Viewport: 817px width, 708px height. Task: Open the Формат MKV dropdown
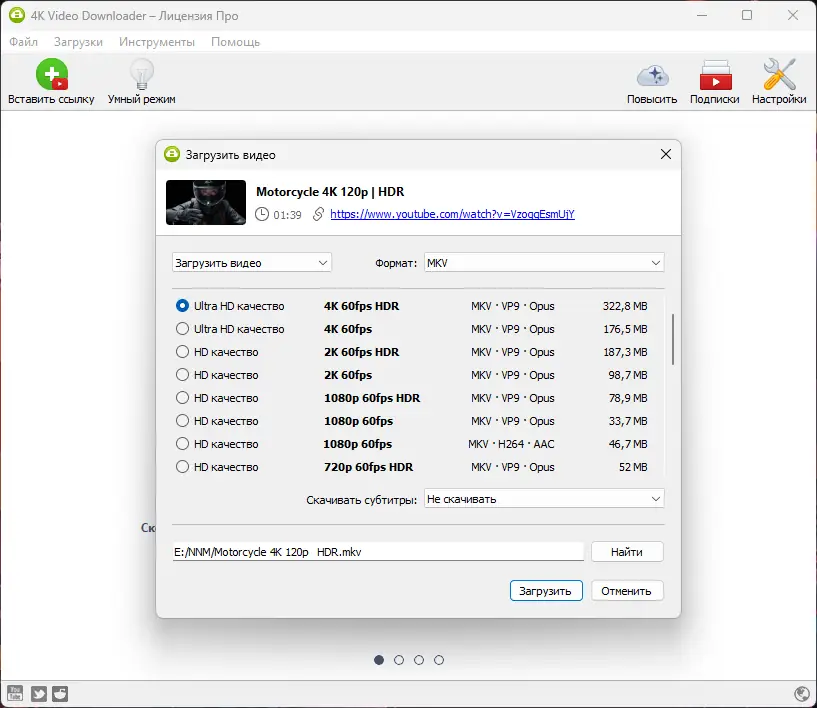coord(544,263)
